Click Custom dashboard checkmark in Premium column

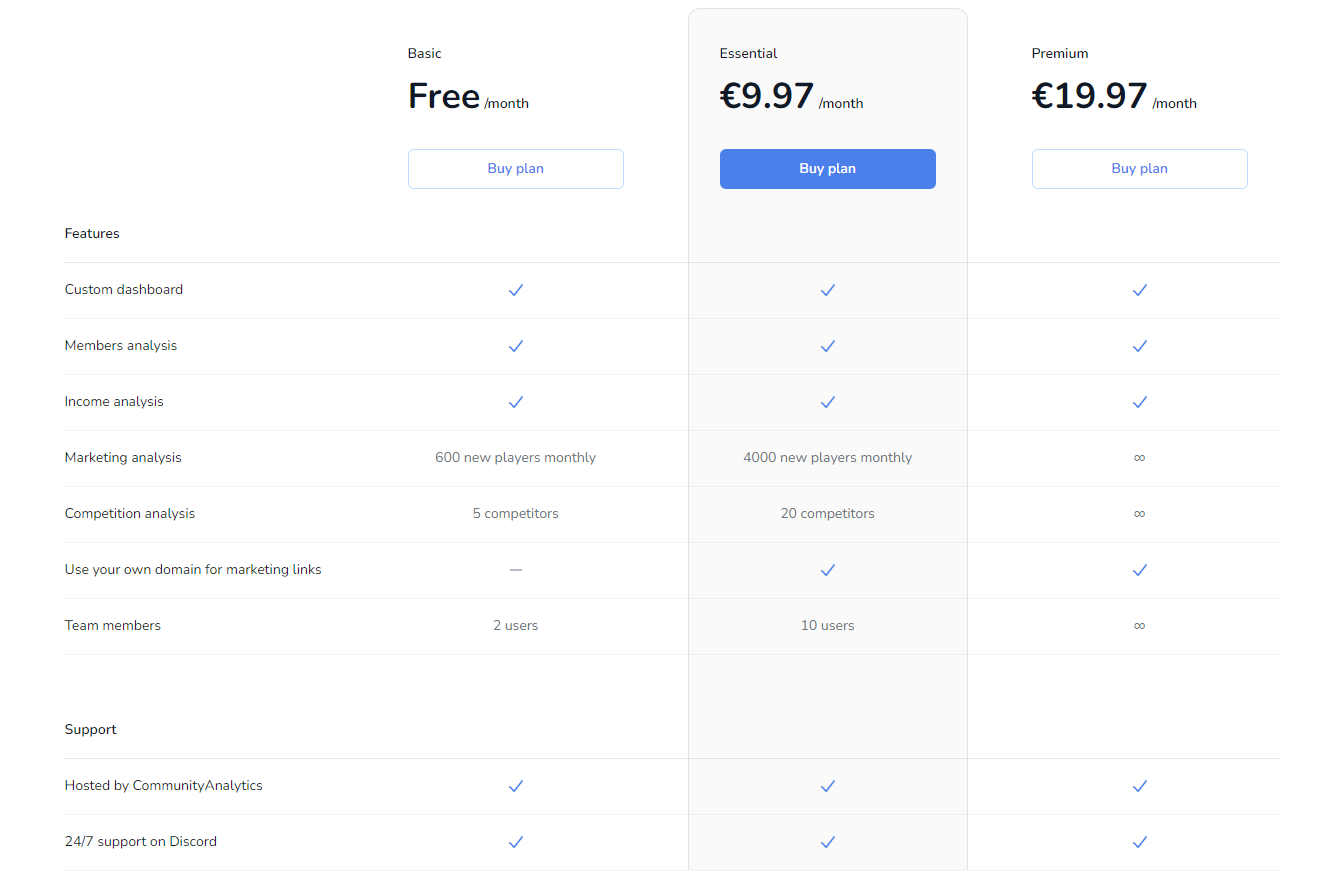point(1140,290)
